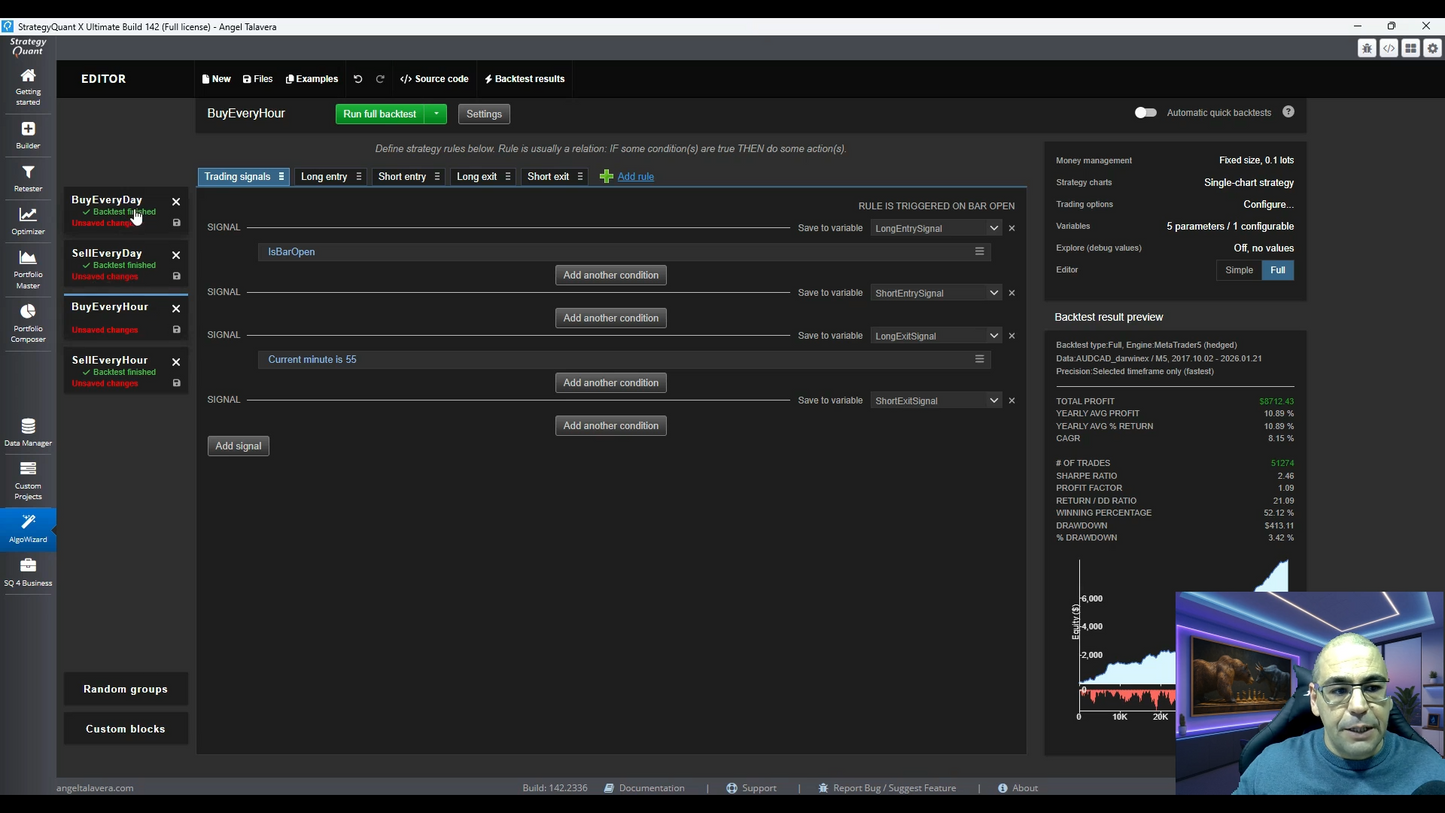Open SQ 4 Business

coord(28,573)
